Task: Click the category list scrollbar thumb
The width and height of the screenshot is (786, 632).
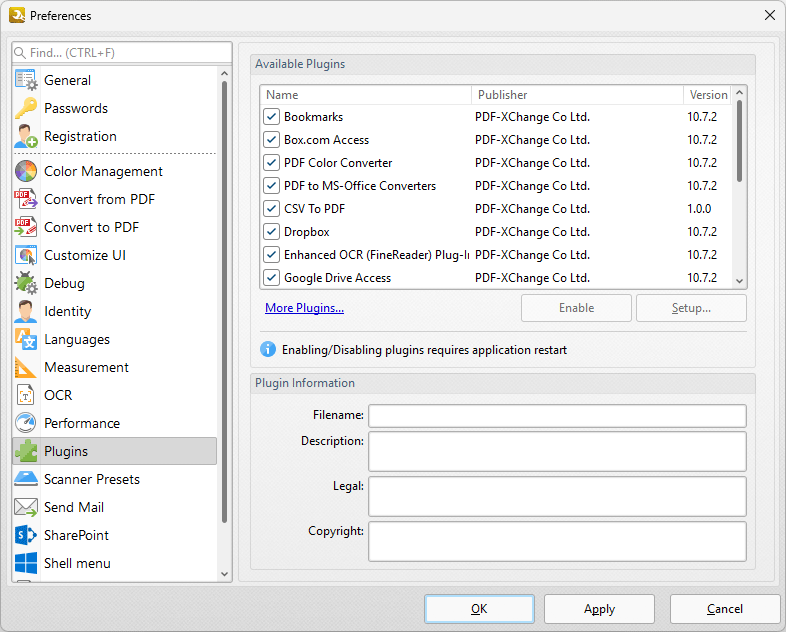Action: [225, 302]
